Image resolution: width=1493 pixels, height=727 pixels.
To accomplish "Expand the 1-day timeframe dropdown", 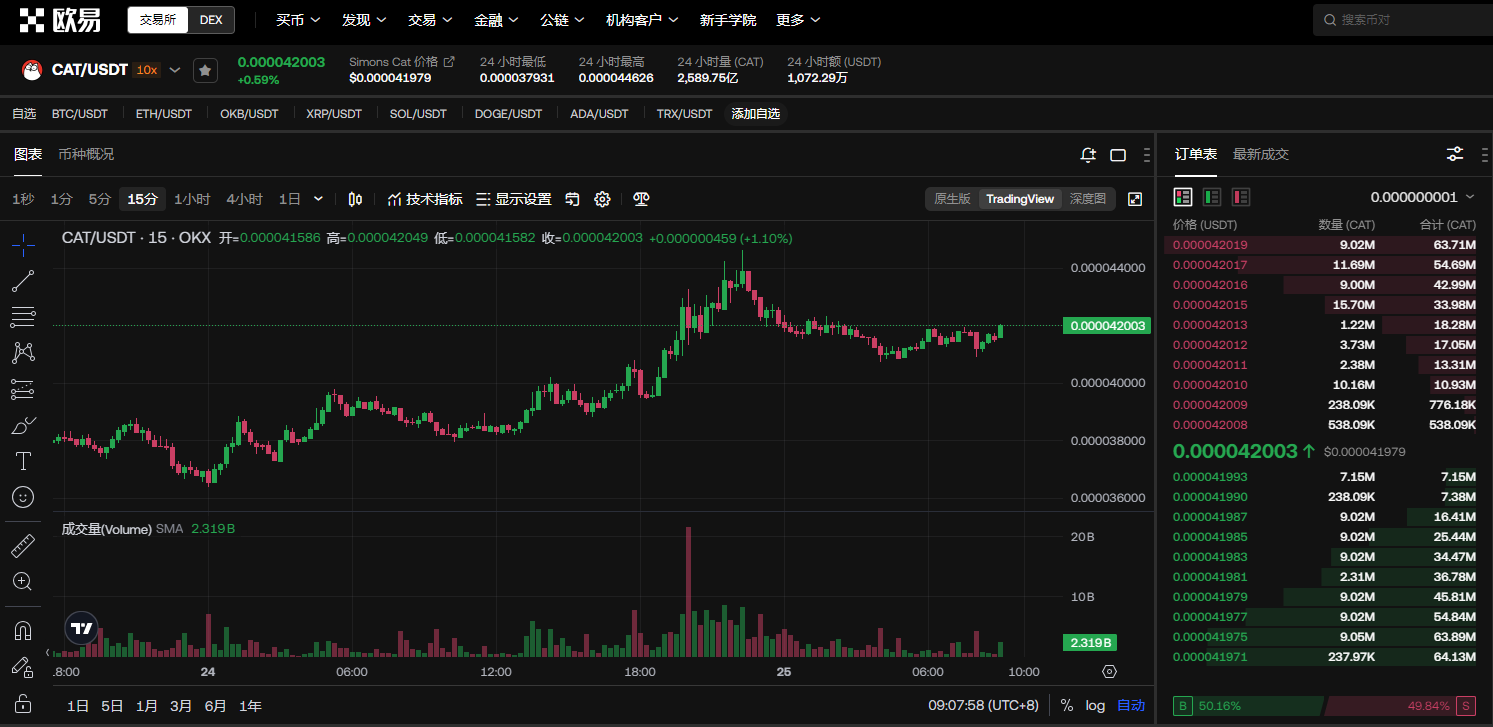I will 318,199.
